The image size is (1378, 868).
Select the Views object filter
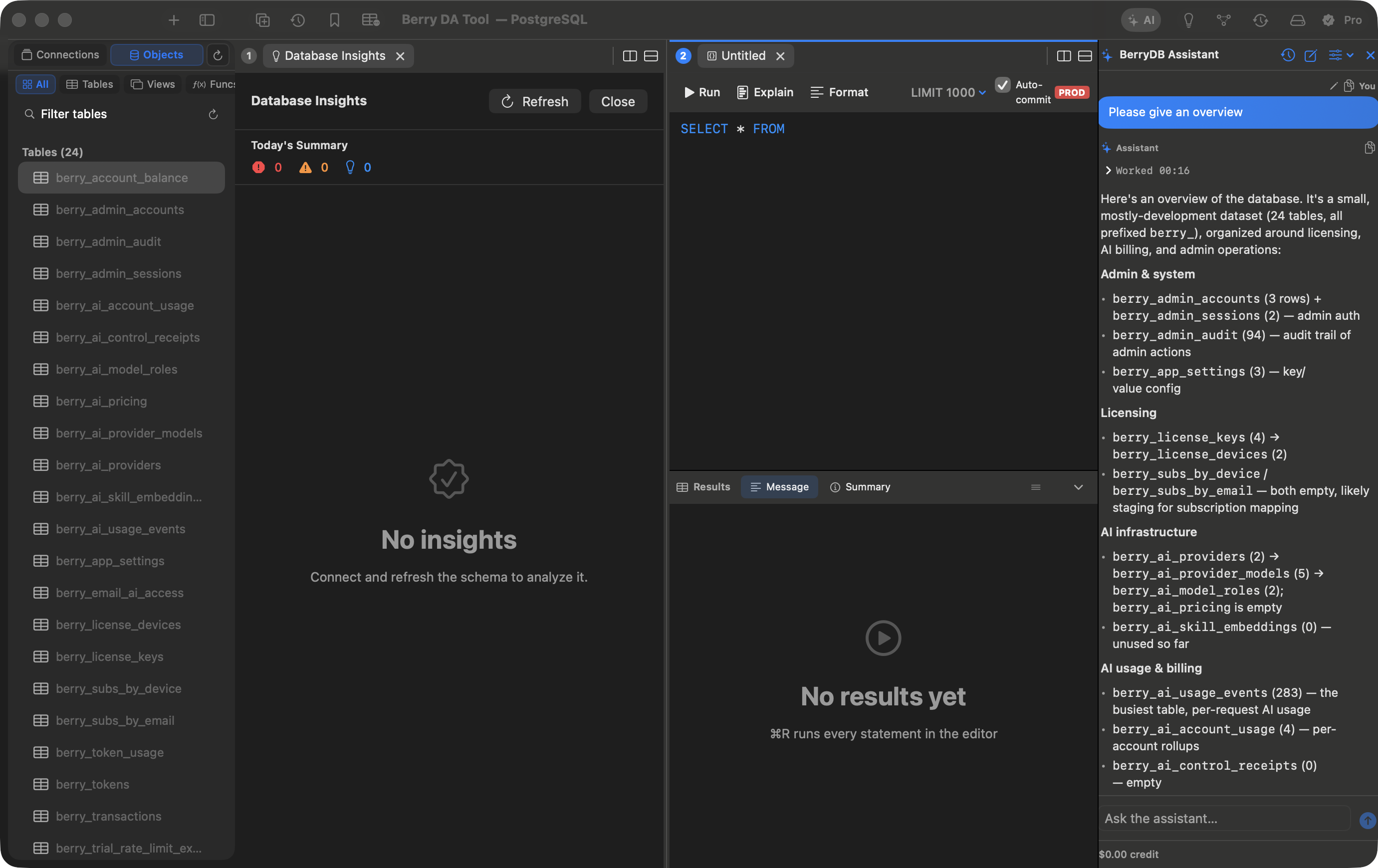click(x=153, y=84)
